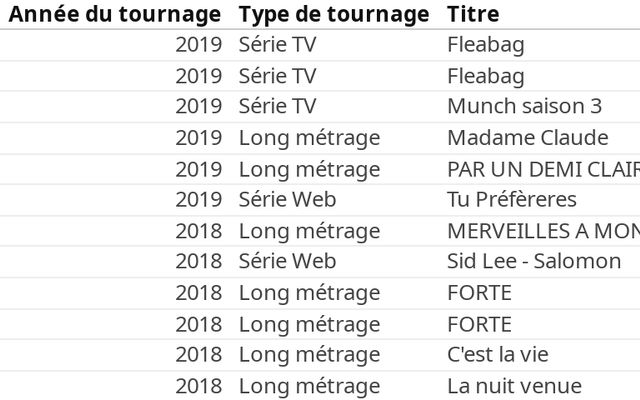Click the first Fleabag title cell
The image size is (640, 400).
[486, 45]
